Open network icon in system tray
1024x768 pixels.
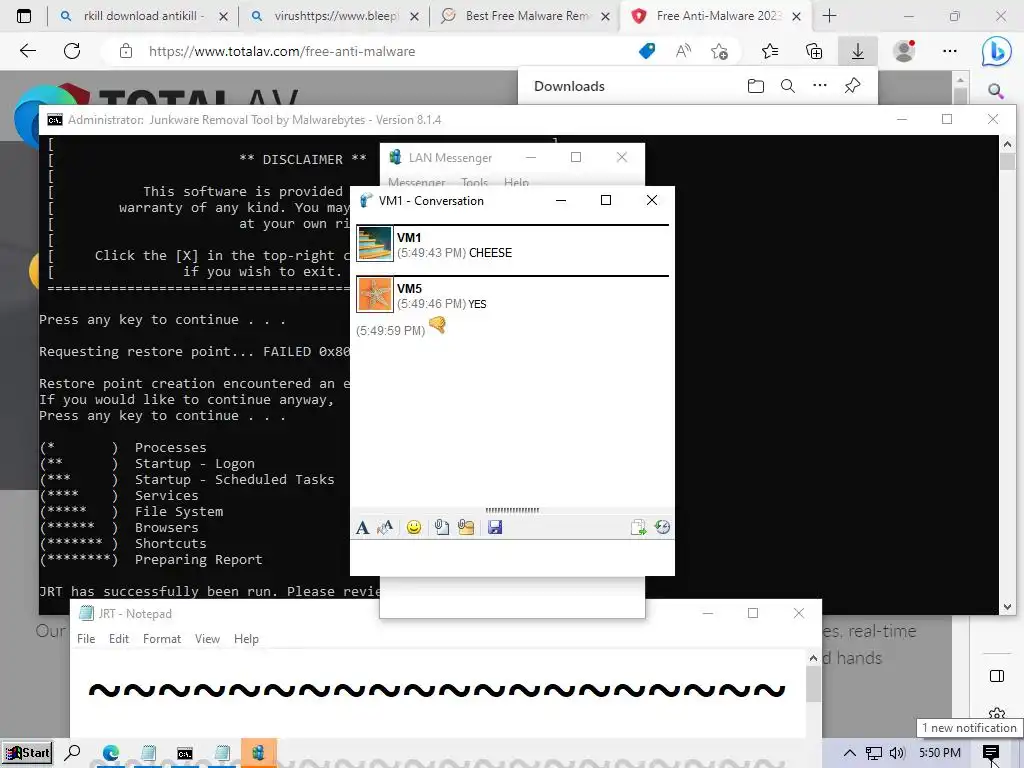click(873, 753)
